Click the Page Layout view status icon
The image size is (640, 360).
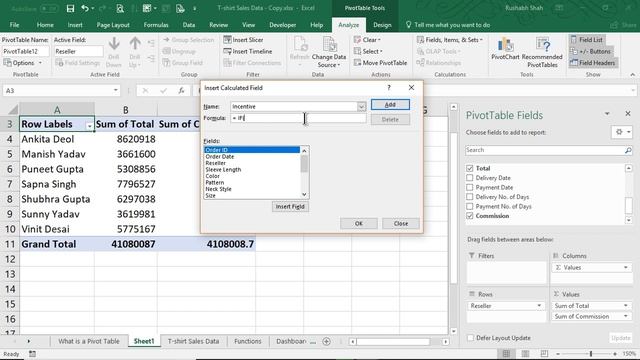(x=525, y=353)
